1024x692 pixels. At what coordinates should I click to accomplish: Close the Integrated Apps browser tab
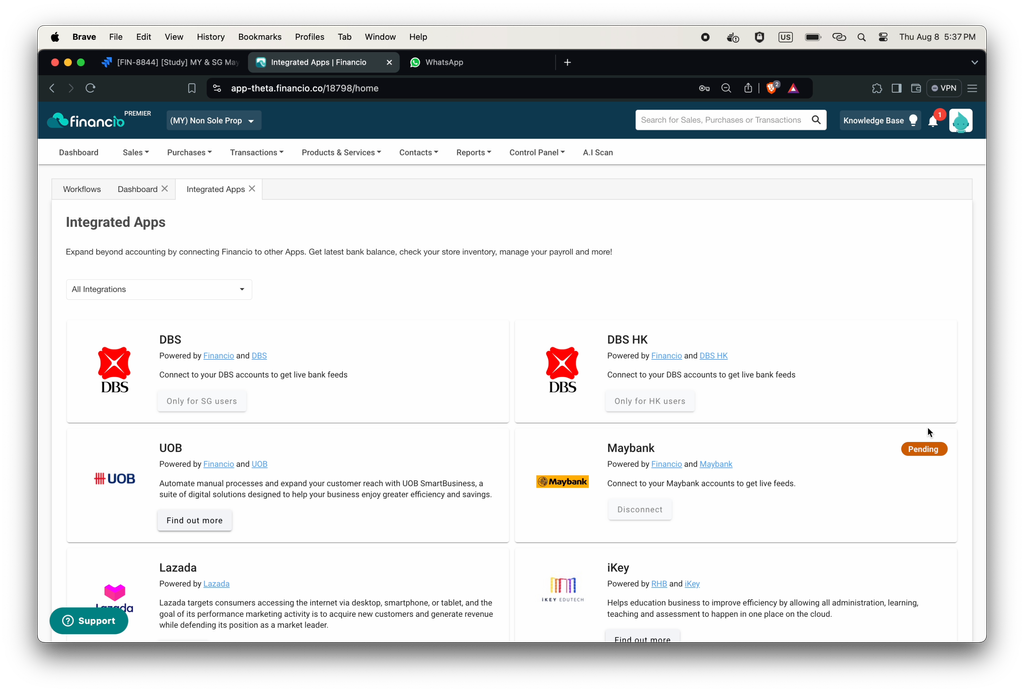coord(389,63)
